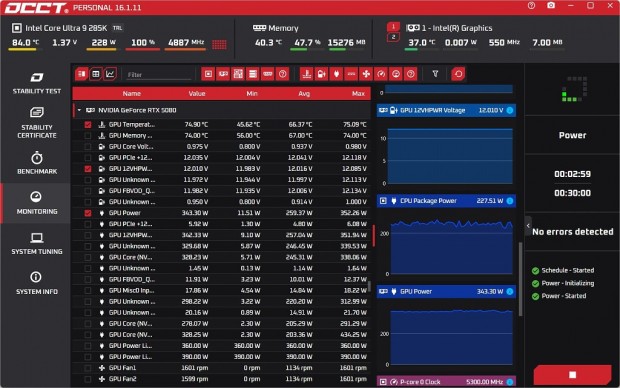Click the clear filter funnel icon
Image resolution: width=620 pixels, height=388 pixels.
435,74
